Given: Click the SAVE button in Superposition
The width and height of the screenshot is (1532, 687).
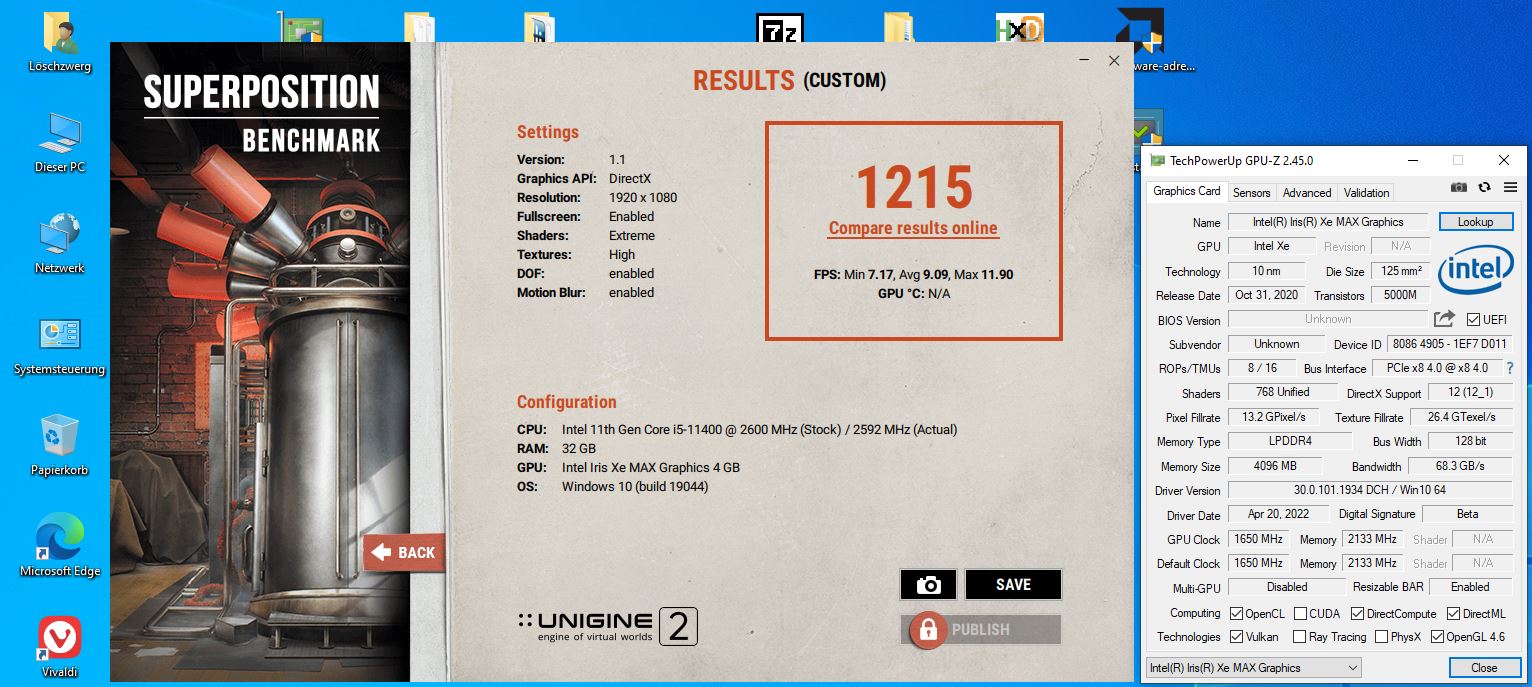Looking at the screenshot, I should (1013, 585).
